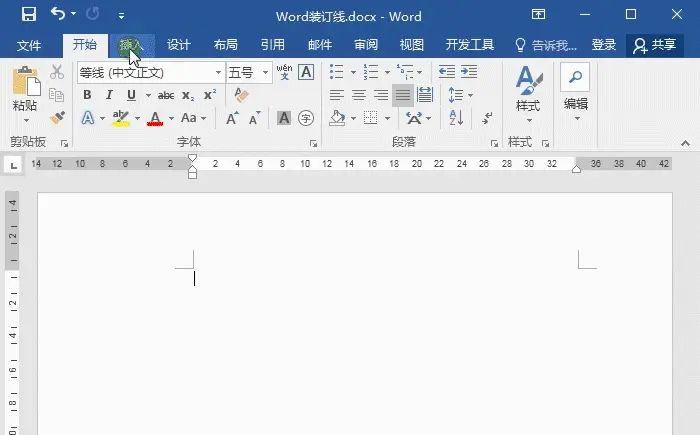Apply character border icon

click(x=306, y=72)
